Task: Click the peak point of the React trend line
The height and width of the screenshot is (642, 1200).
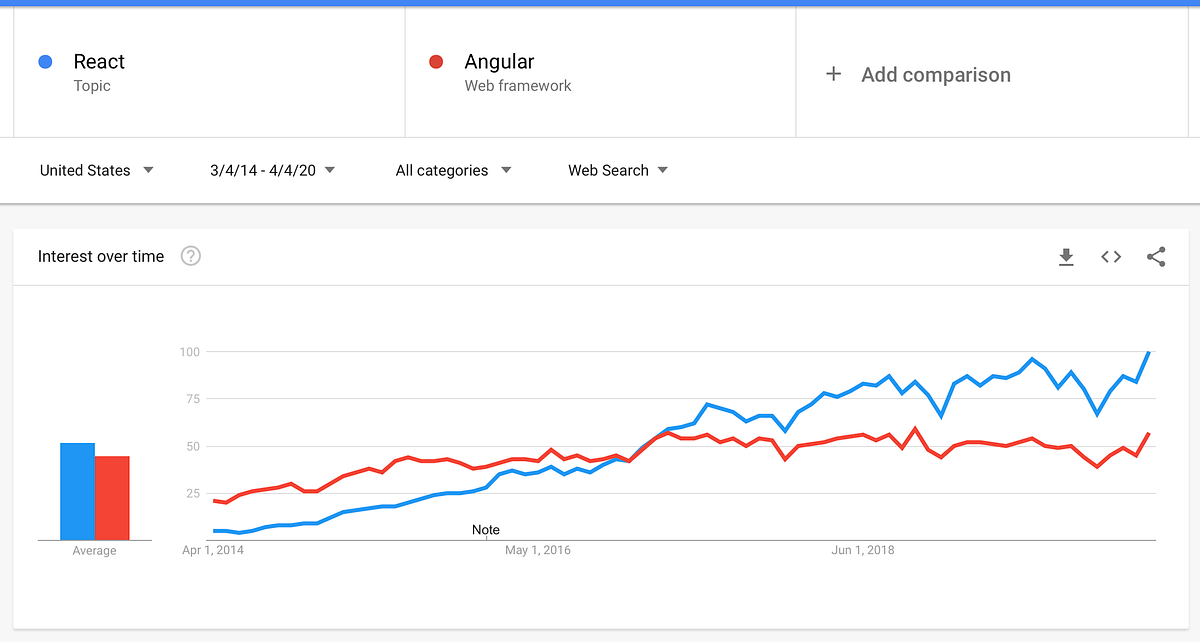Action: click(1148, 352)
